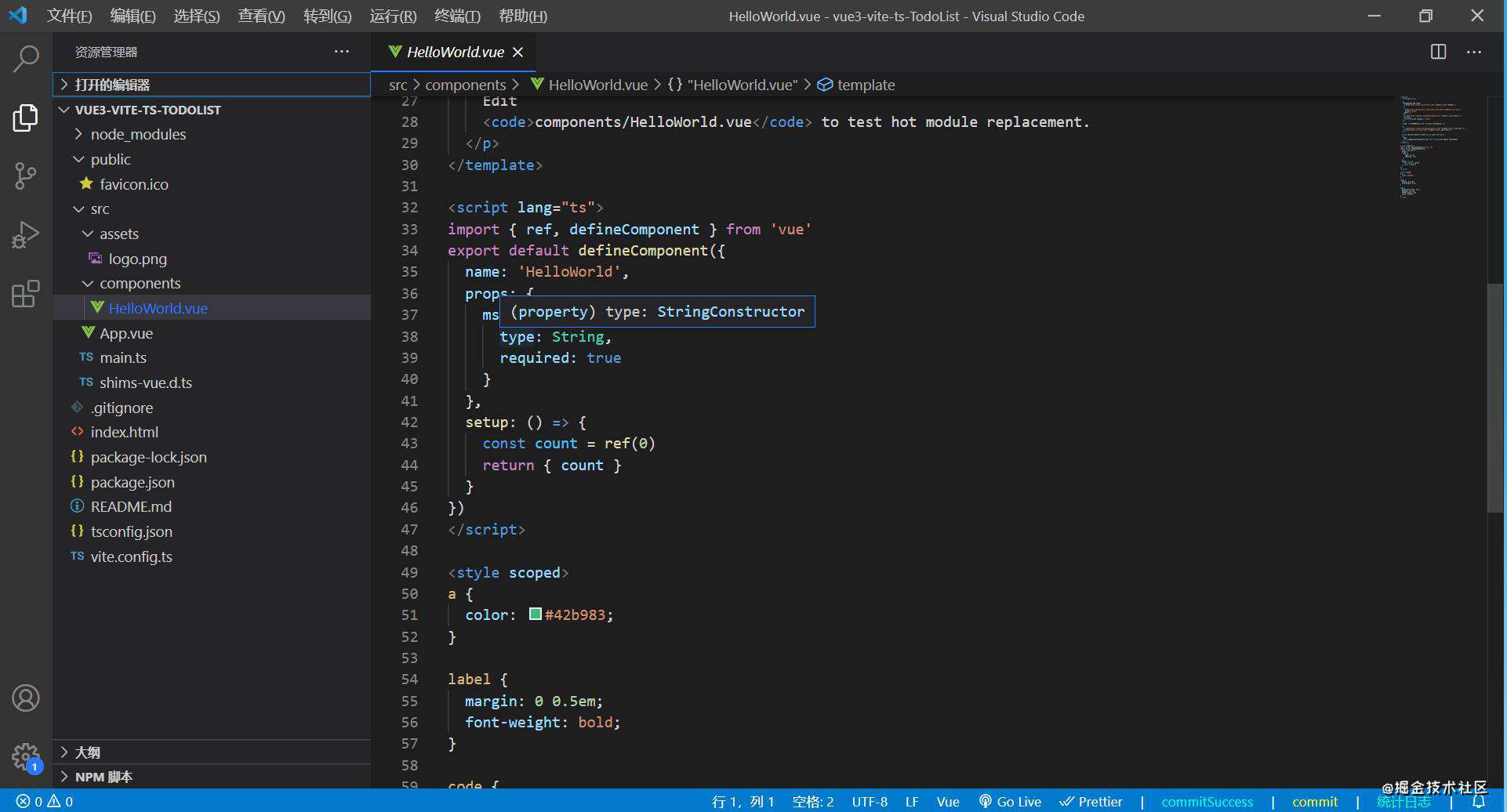
Task: Click the commitSuccess status item
Action: (1207, 801)
